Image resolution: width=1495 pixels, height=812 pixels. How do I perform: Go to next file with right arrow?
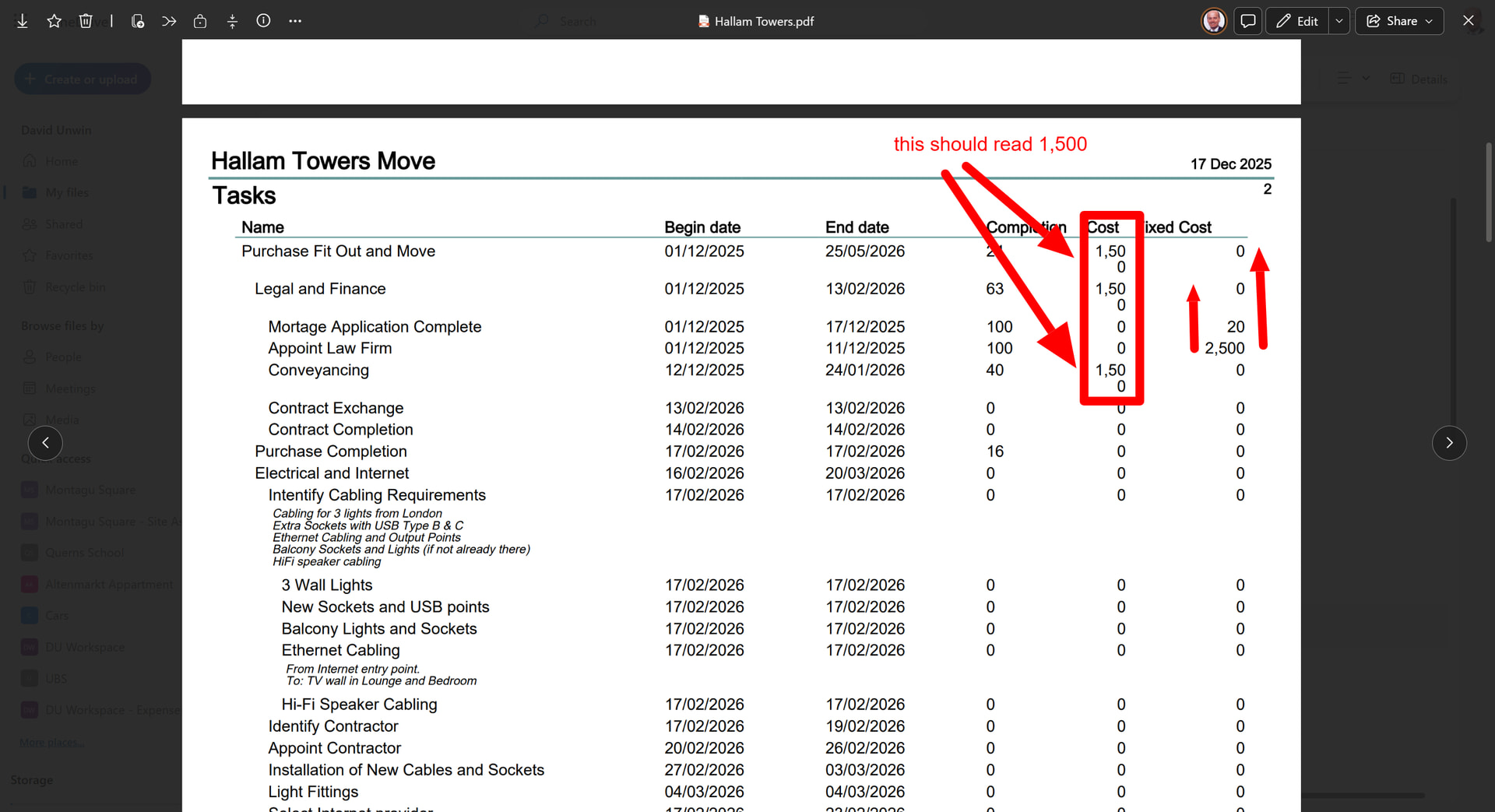pyautogui.click(x=1449, y=443)
